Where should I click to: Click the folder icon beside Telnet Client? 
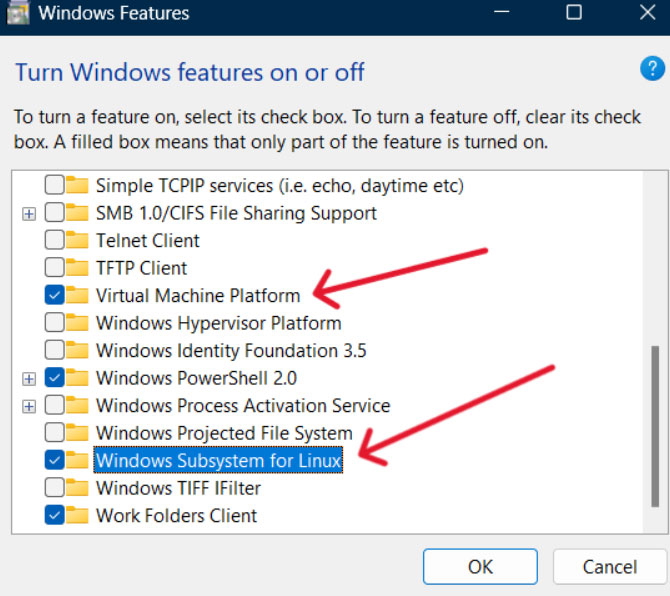pyautogui.click(x=77, y=241)
